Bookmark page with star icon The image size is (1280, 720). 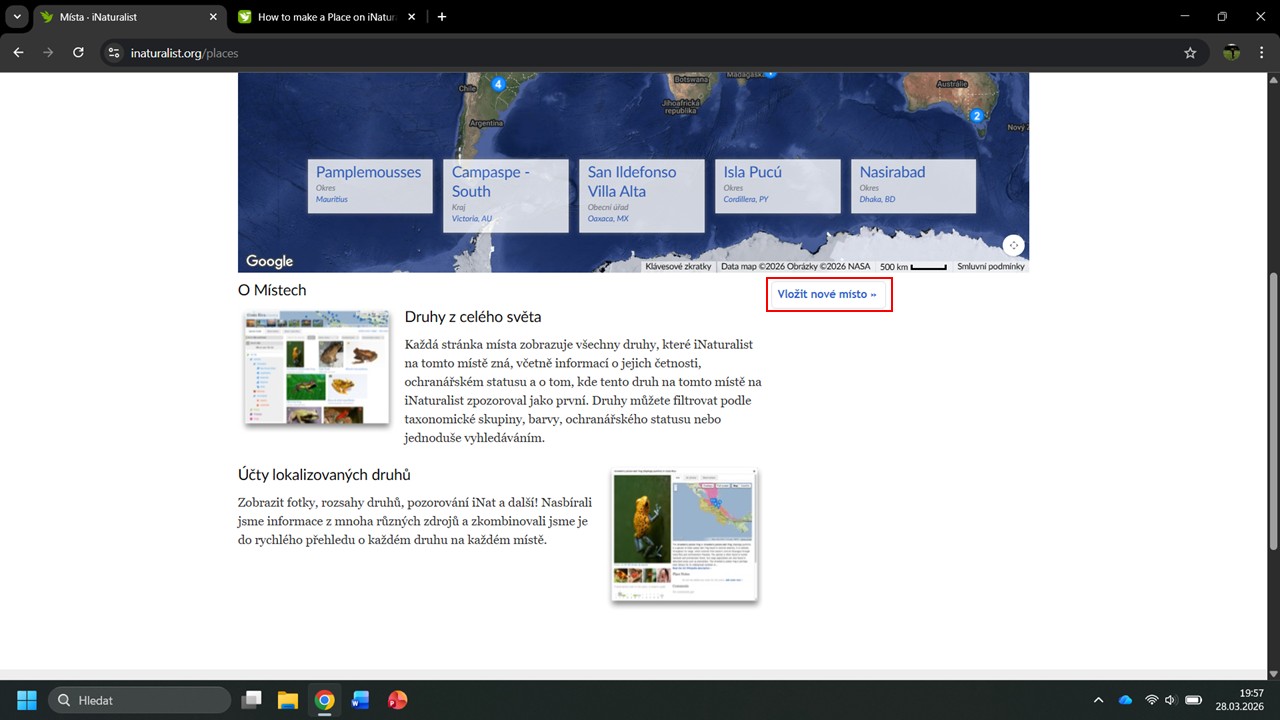pos(1190,53)
